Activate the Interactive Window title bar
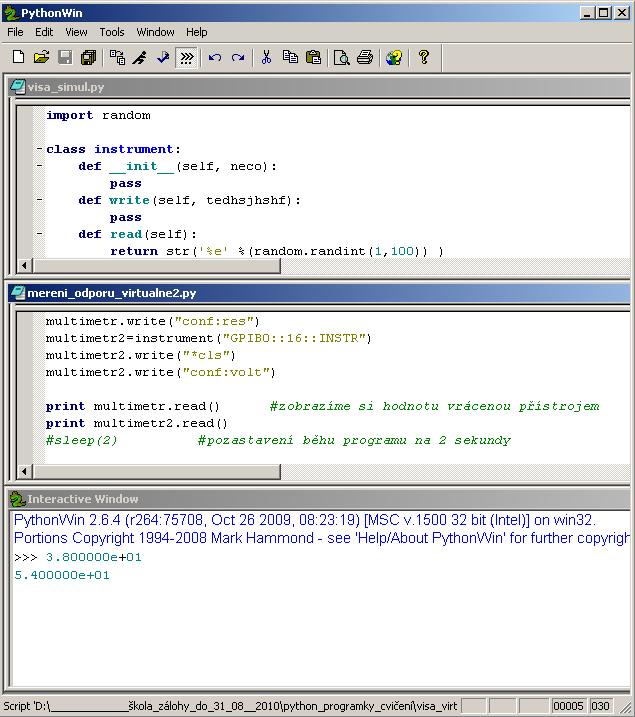 click(319, 498)
